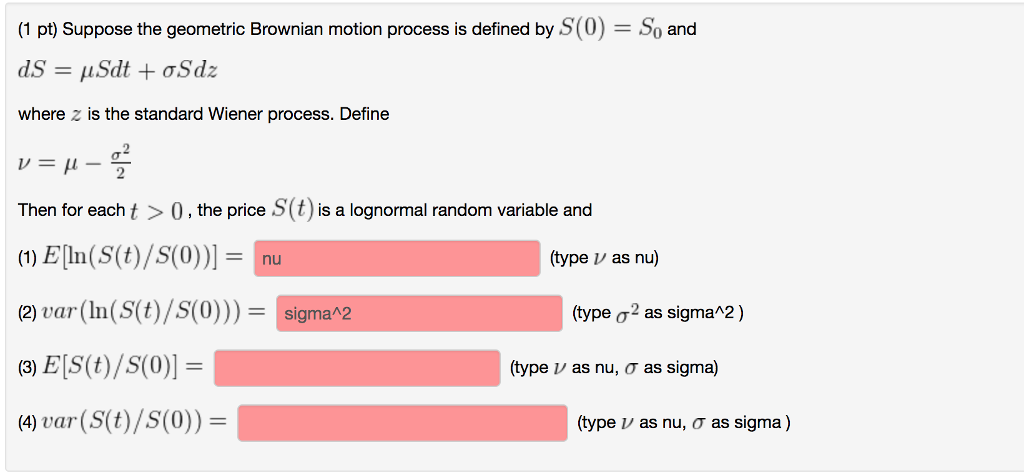Click the answer field containing "sigma^2"

tap(420, 314)
